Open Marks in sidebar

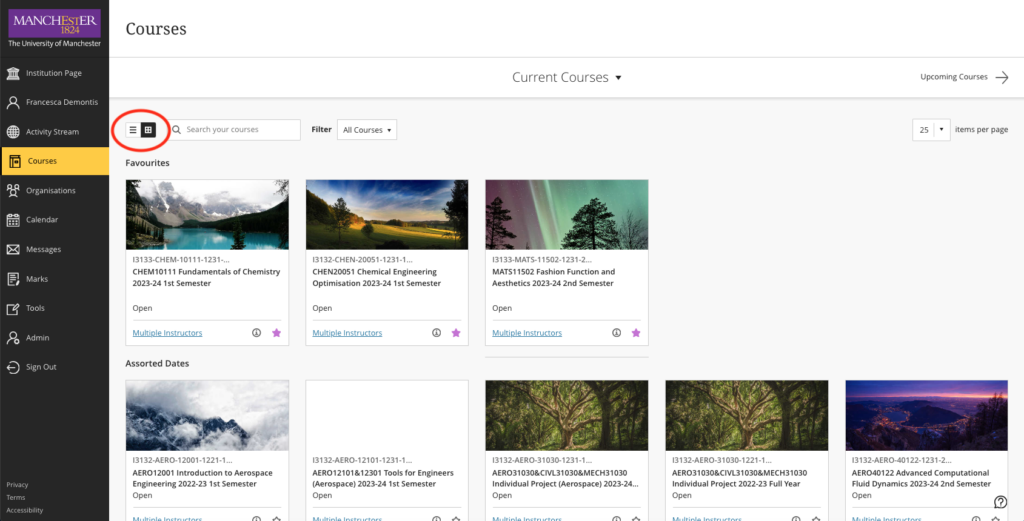pyautogui.click(x=54, y=279)
